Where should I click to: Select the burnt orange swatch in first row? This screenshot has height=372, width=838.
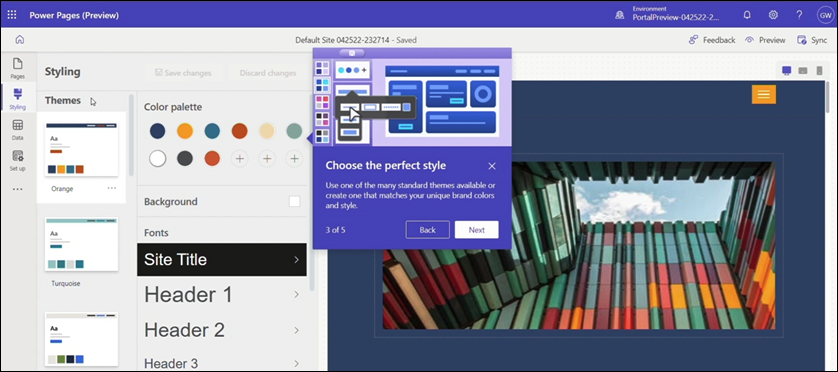(239, 131)
